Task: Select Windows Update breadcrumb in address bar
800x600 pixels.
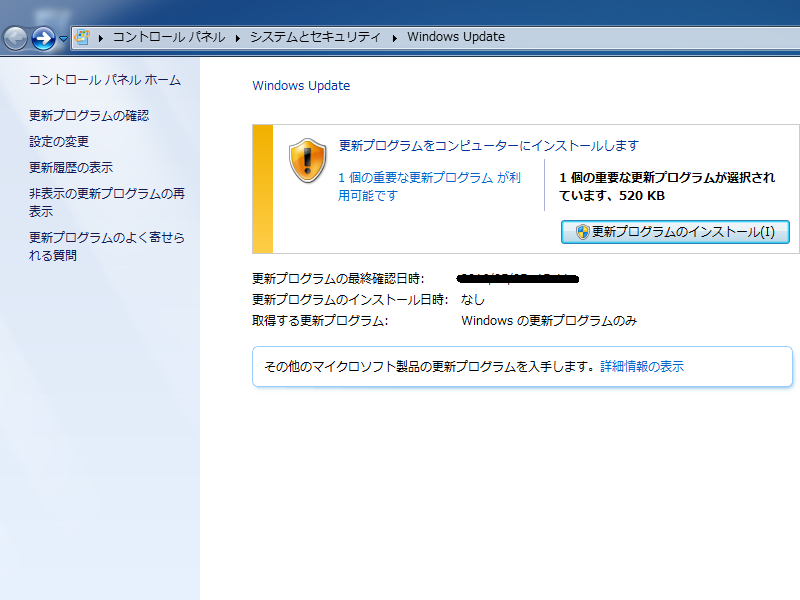Action: [x=456, y=37]
